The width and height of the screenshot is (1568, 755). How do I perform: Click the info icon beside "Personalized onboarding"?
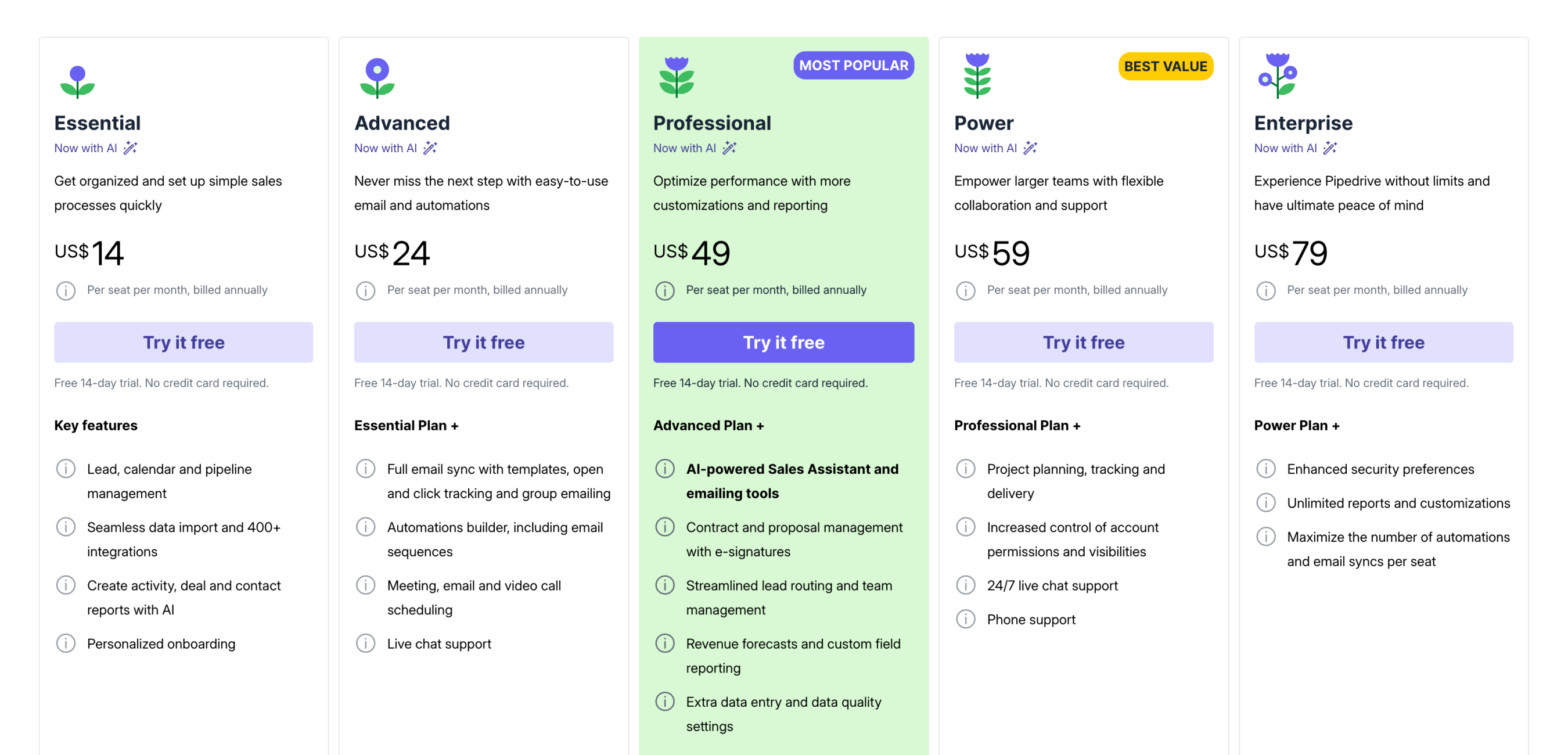(x=66, y=643)
